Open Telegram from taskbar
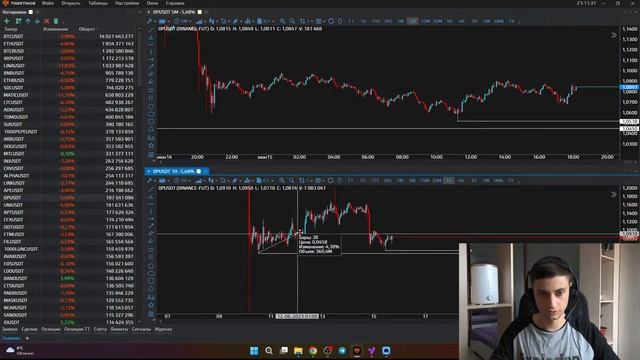Screen dimensions: 640x360 pos(342,351)
